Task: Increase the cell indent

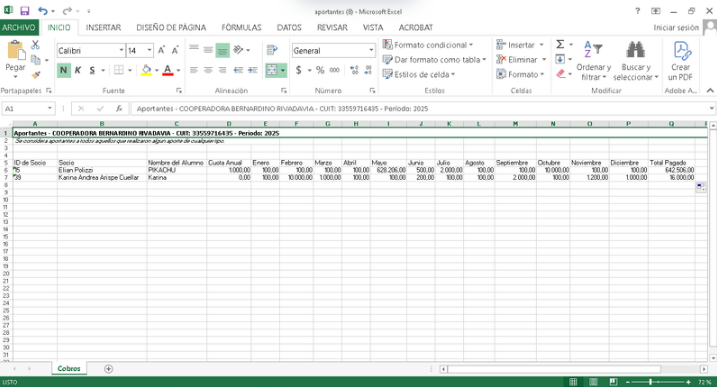Action: click(x=252, y=70)
